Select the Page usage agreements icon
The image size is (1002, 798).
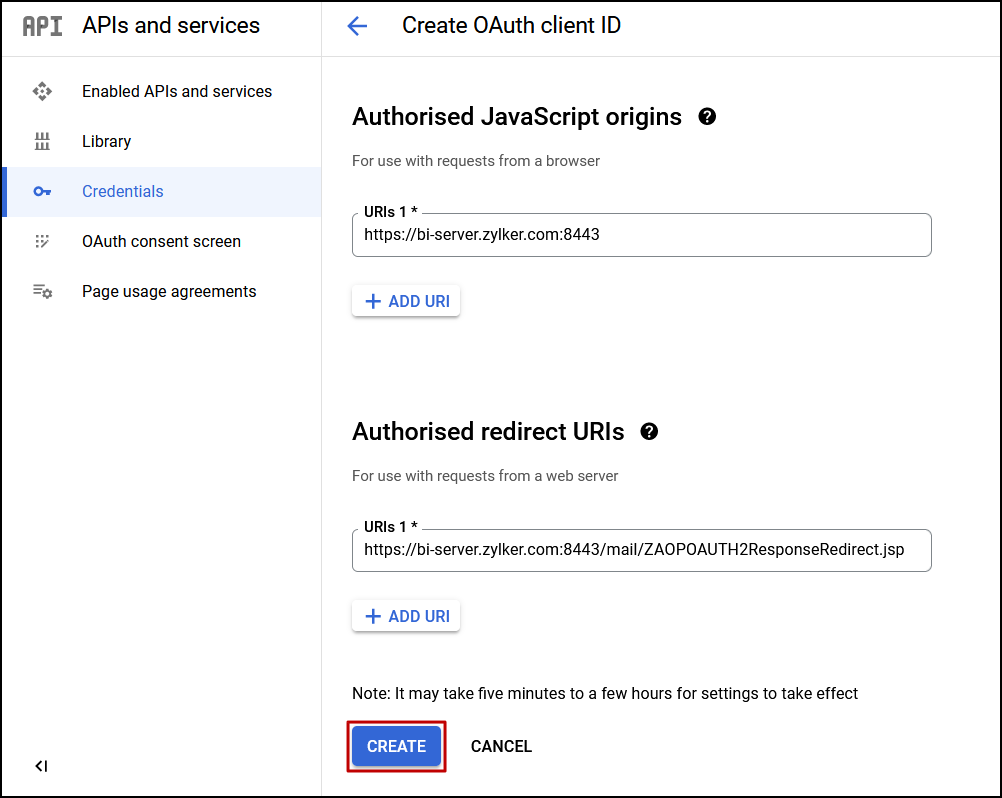pyautogui.click(x=43, y=291)
